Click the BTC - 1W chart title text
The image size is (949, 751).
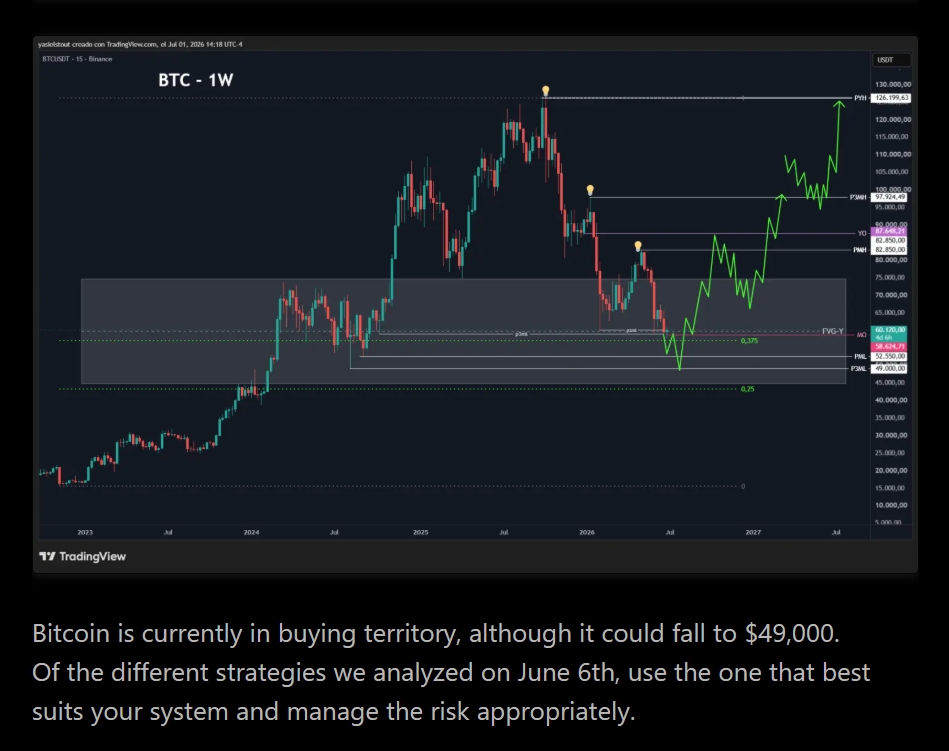coord(195,80)
